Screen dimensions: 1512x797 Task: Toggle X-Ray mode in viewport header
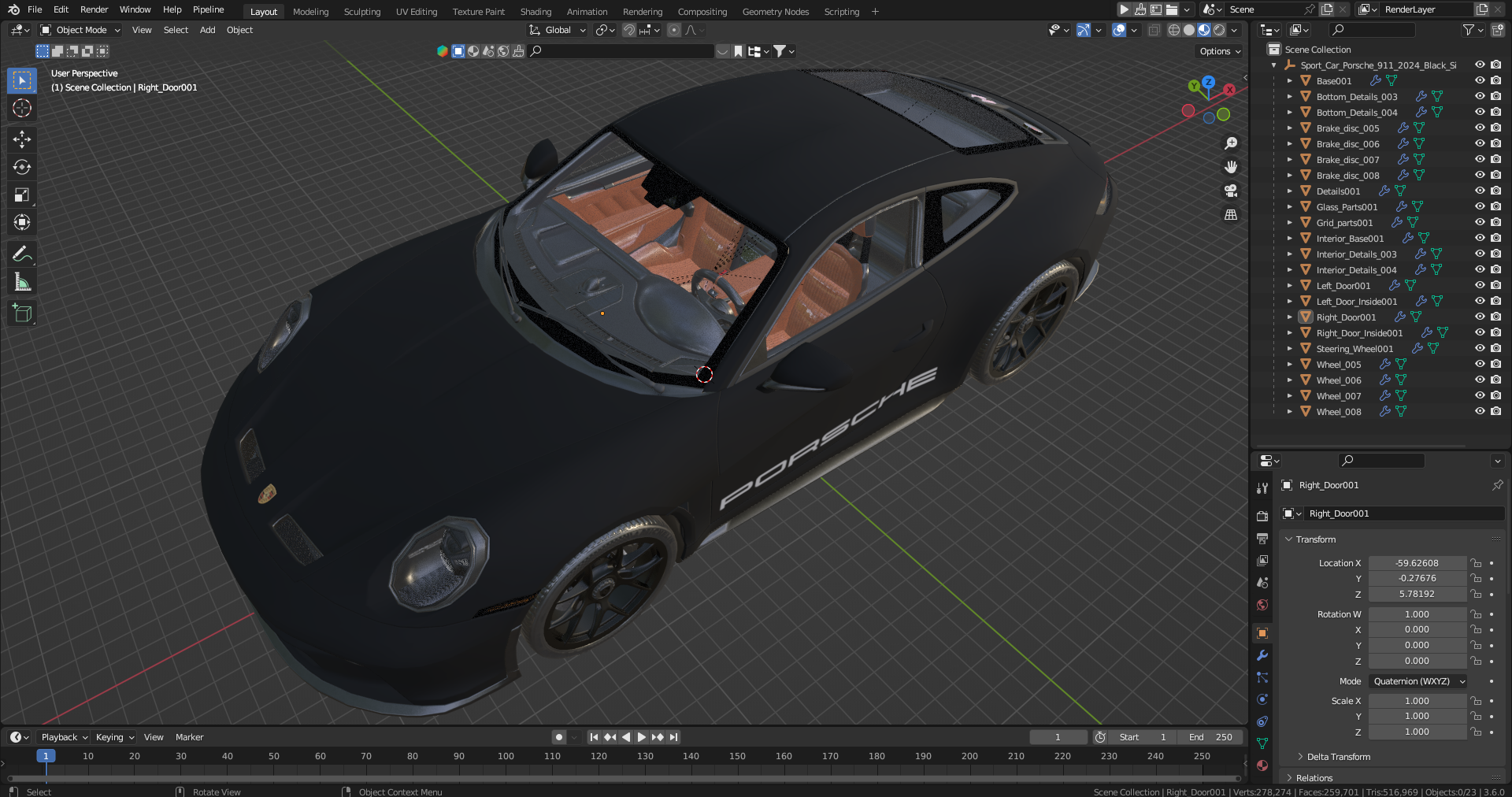(1154, 30)
